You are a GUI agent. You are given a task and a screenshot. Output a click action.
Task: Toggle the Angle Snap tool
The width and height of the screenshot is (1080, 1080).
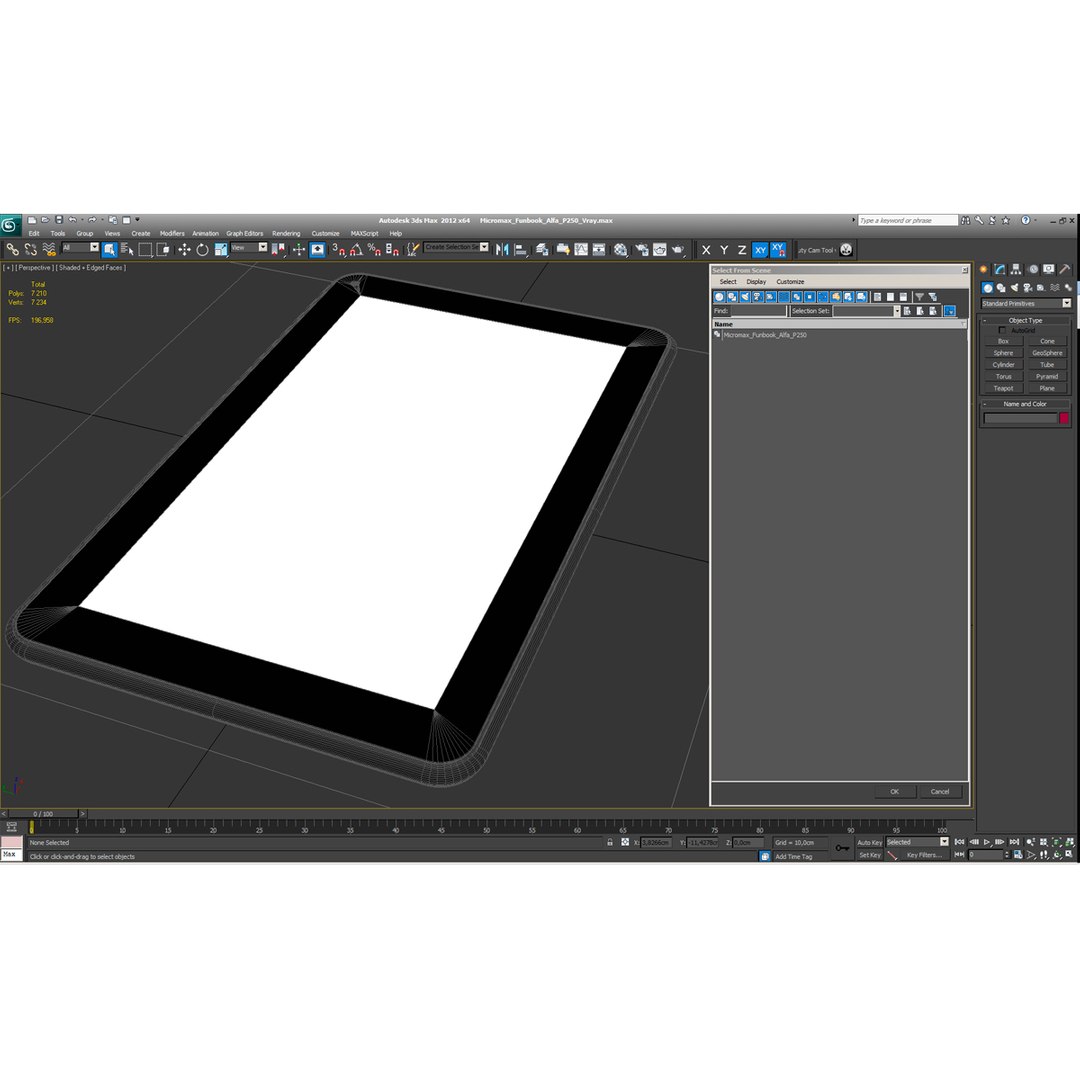click(x=356, y=249)
